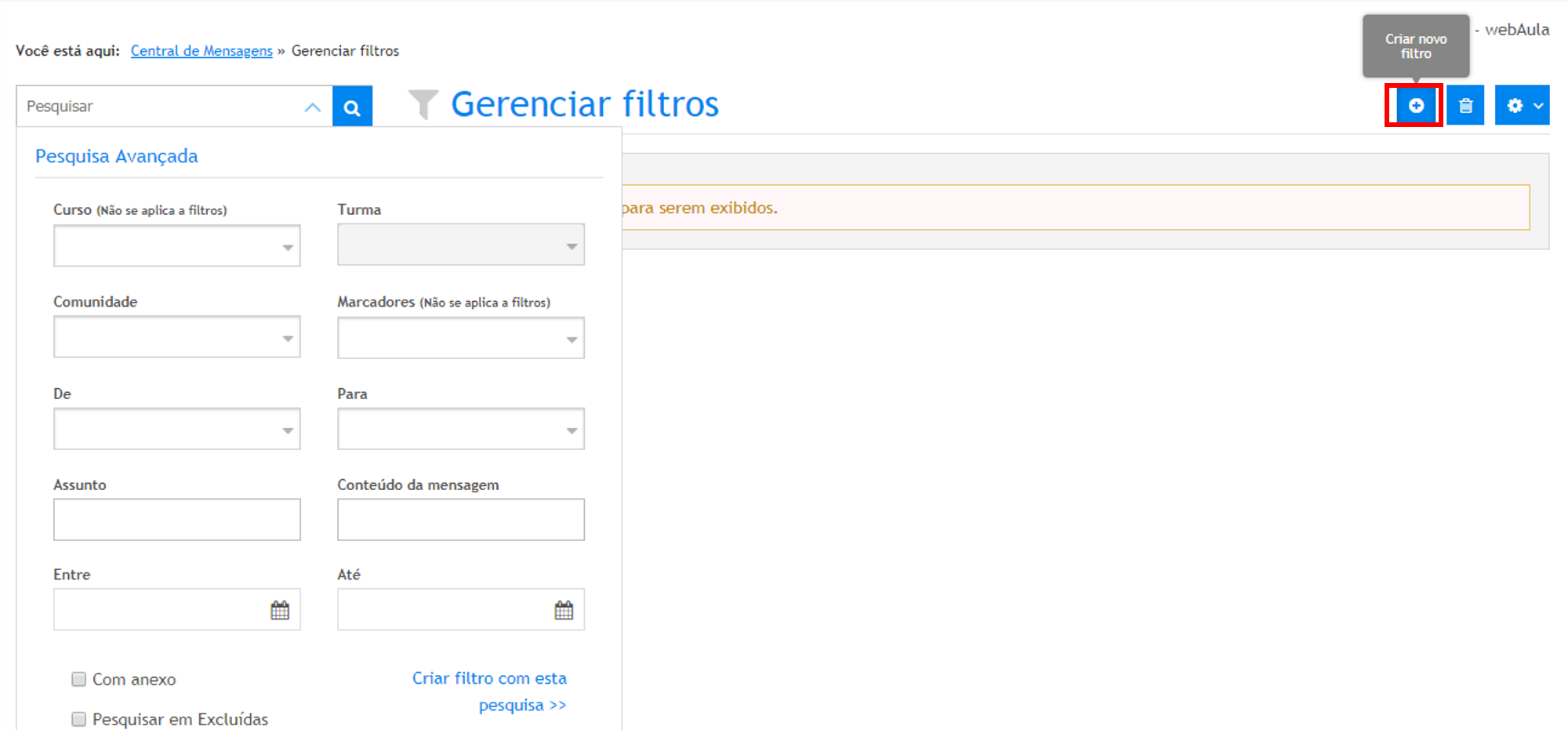Go to Central de Mensagens breadcrumb link
The width and height of the screenshot is (1568, 730).
click(201, 51)
